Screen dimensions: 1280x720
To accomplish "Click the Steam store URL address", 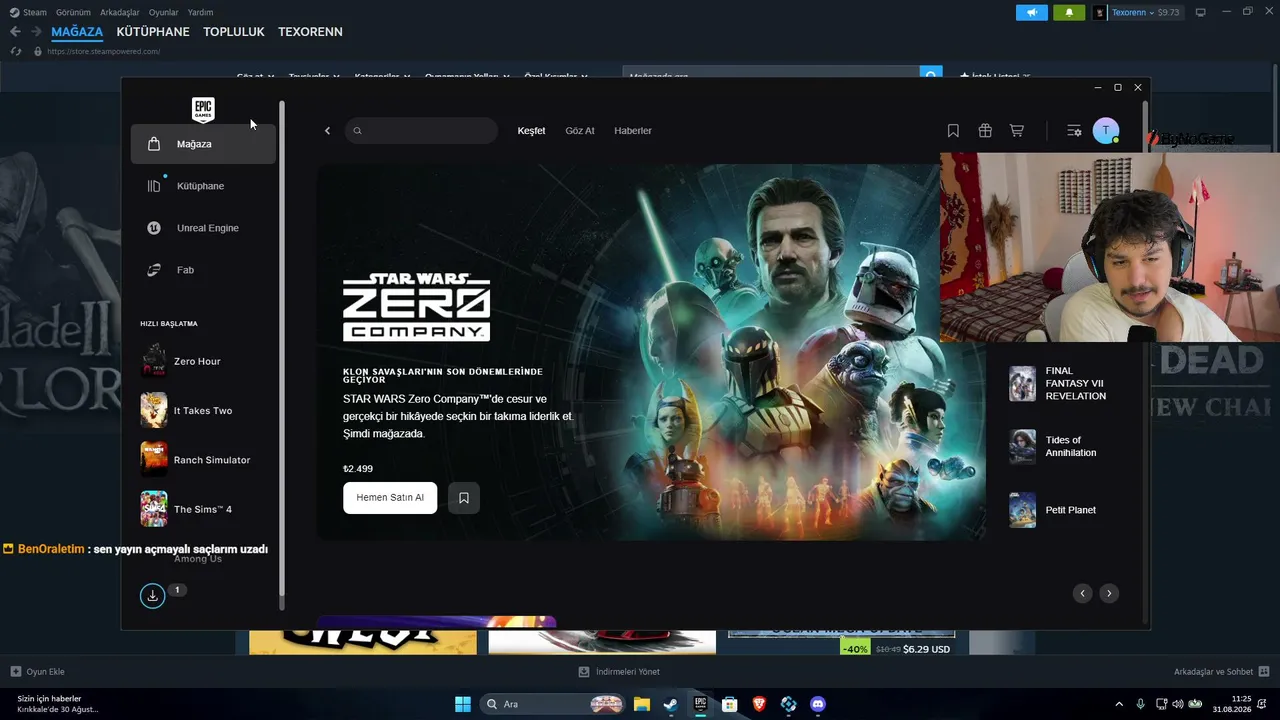I will point(104,51).
